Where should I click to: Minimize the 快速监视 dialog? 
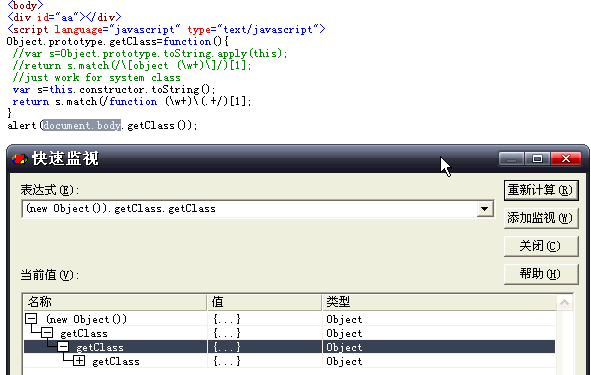tap(511, 159)
